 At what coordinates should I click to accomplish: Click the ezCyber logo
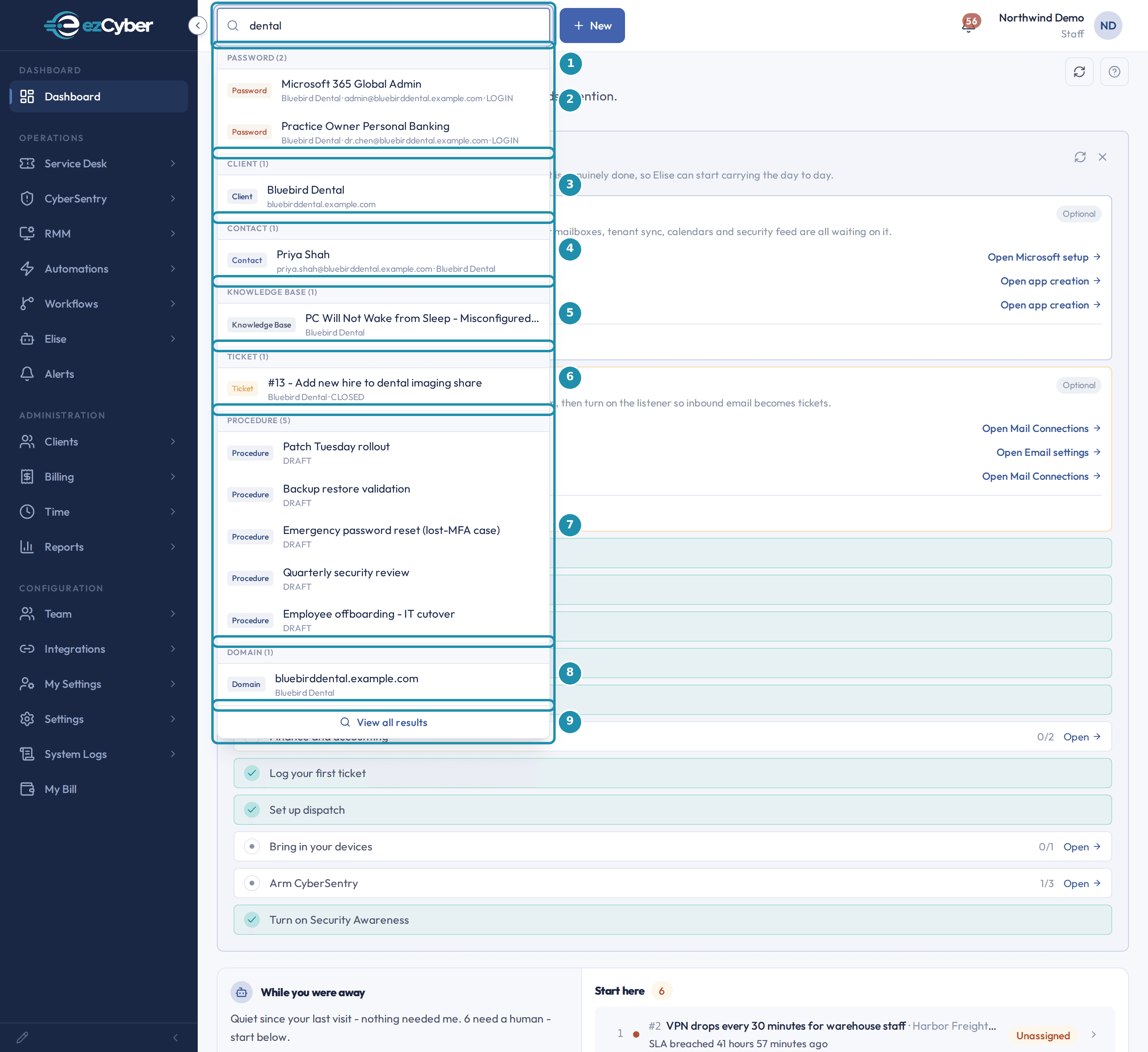pos(98,25)
